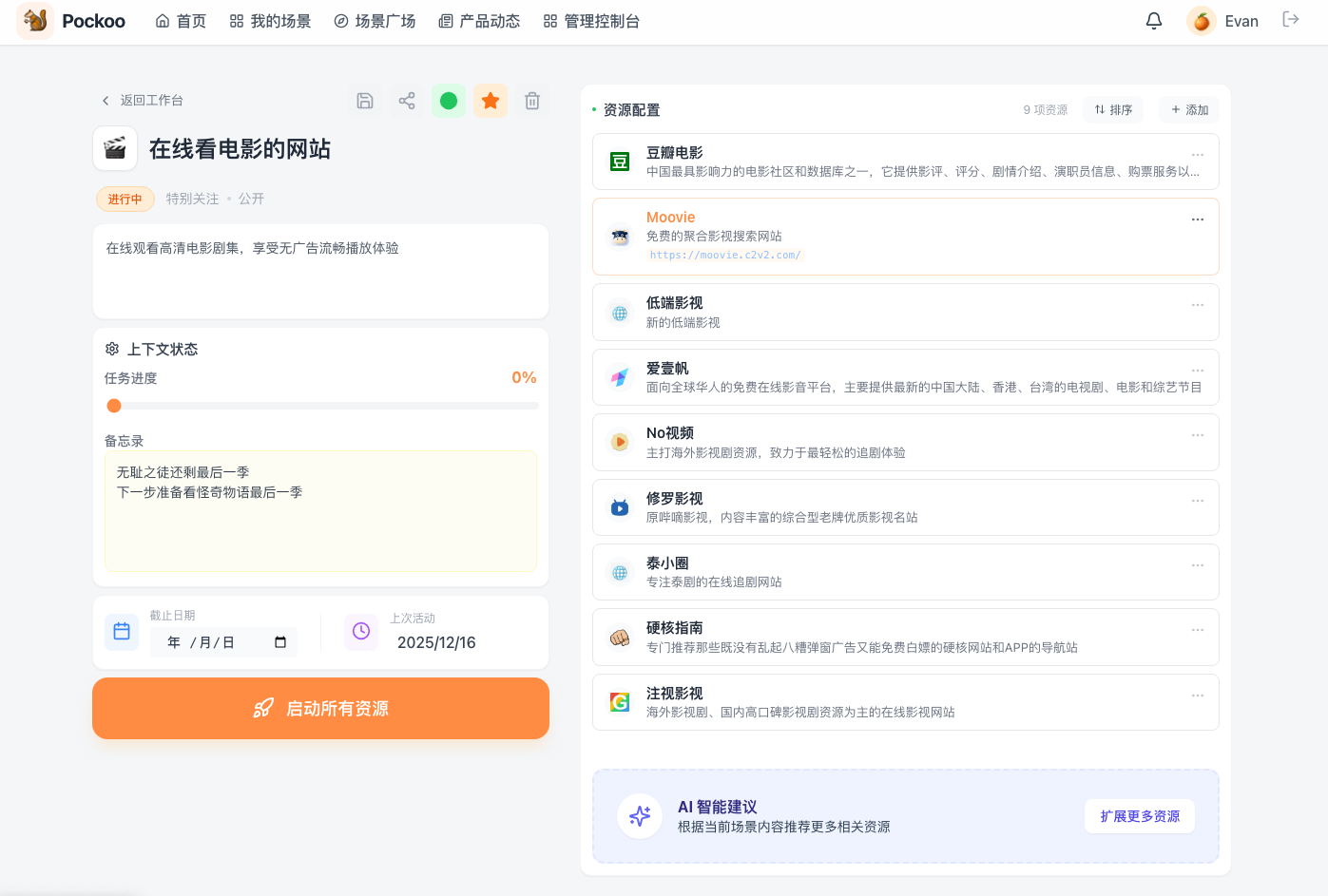Toggle 特别关注 next to the 进行中 badge
Screen dimensions: 1328x896
(x=192, y=199)
